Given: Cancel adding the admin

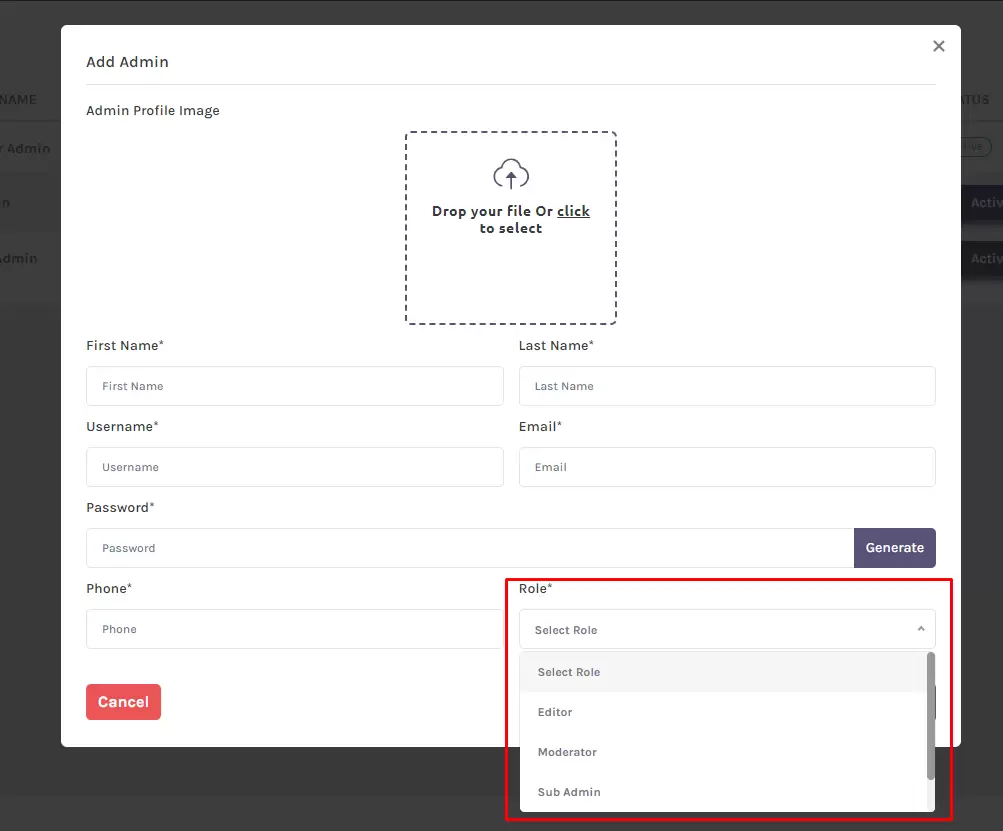Looking at the screenshot, I should (123, 702).
